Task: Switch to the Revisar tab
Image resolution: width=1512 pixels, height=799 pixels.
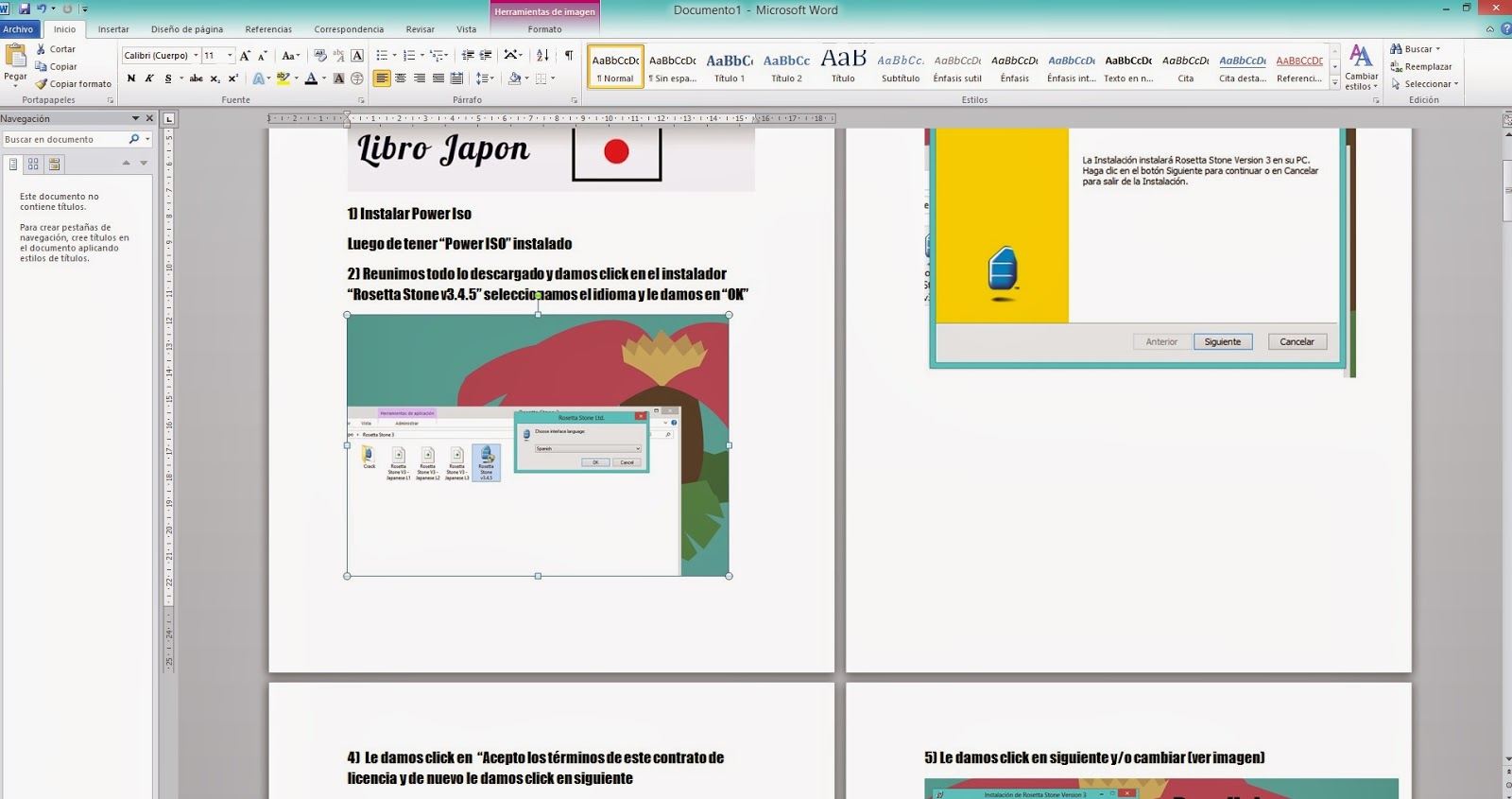Action: [x=421, y=29]
